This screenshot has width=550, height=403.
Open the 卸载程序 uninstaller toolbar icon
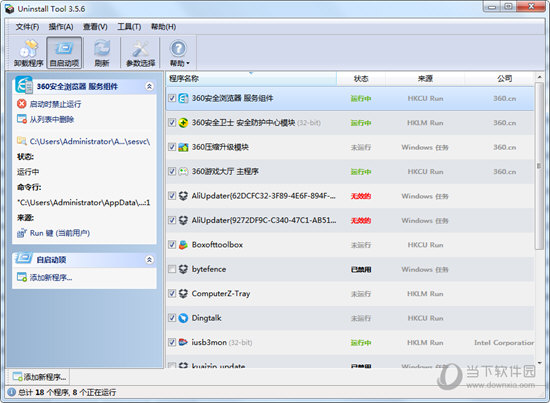28,53
